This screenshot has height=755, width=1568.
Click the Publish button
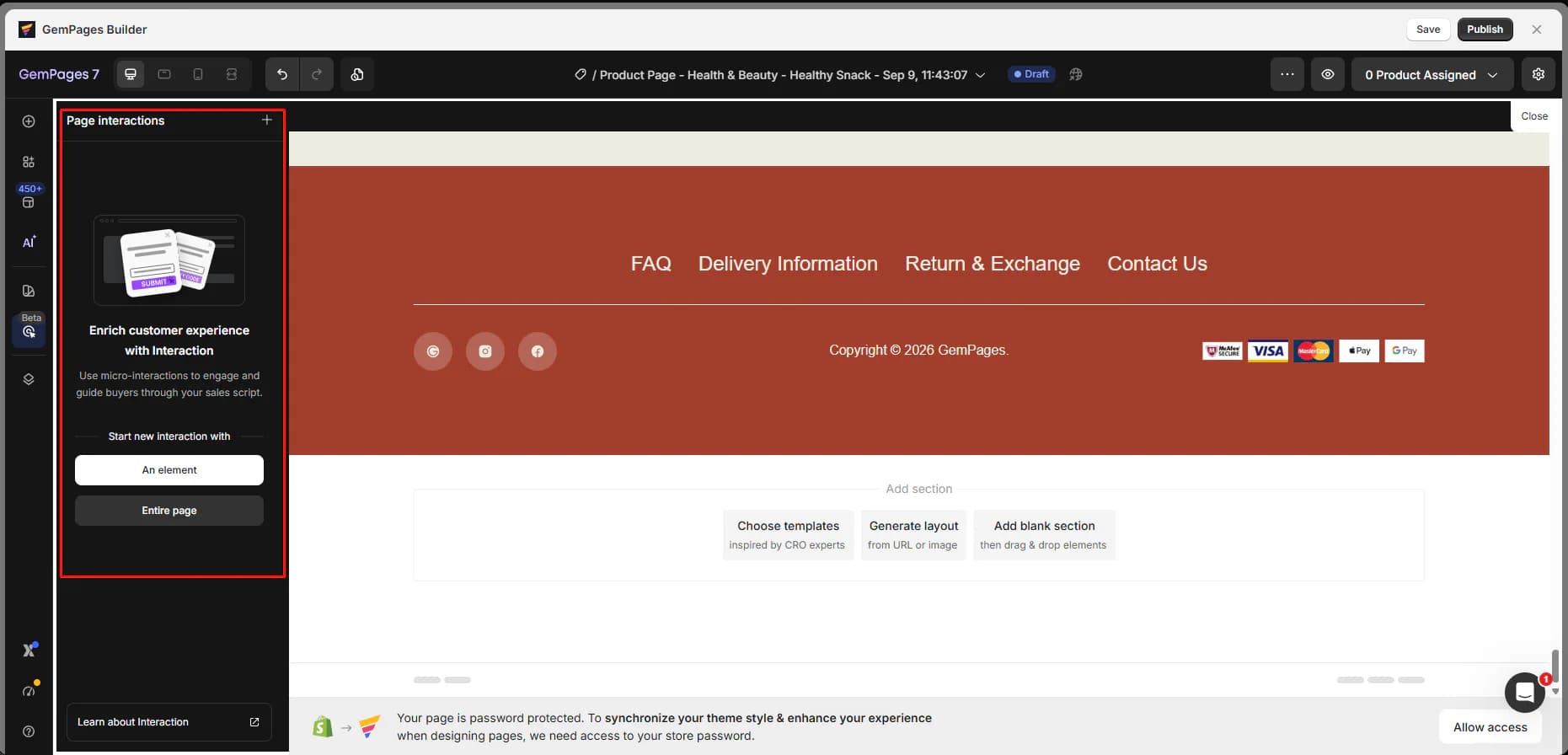click(x=1485, y=29)
